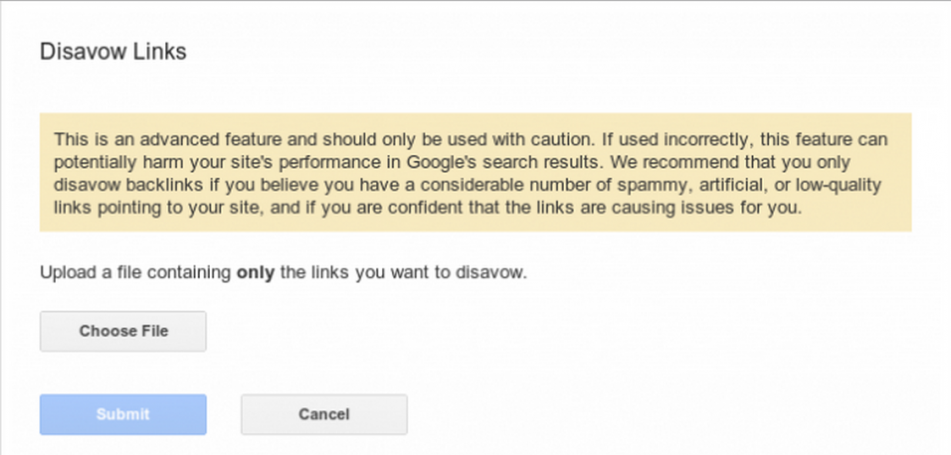Cancel the Disavow Links dialog

coord(324,414)
